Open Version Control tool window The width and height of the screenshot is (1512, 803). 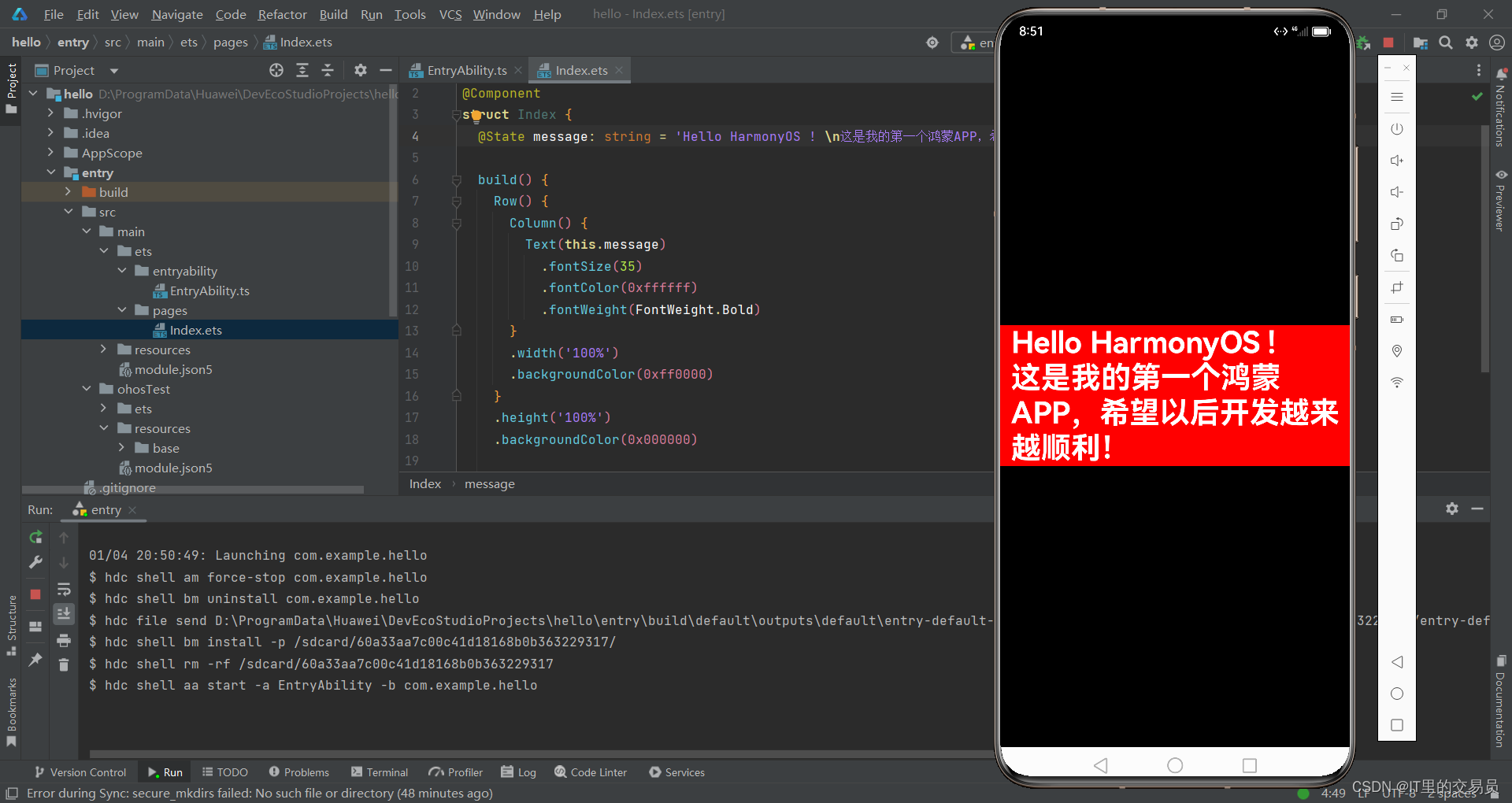coord(80,772)
